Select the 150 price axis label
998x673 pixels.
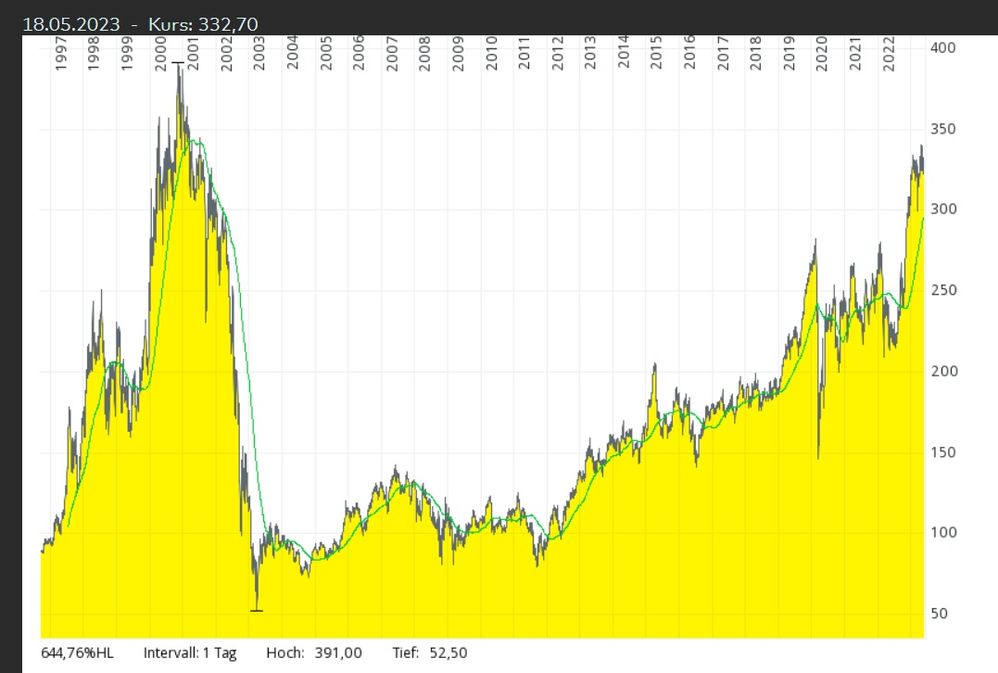[x=943, y=452]
